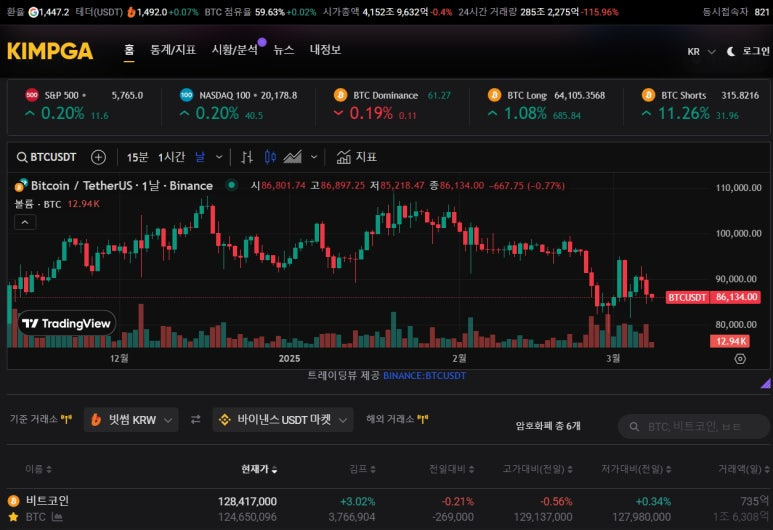Open the 바이낸스 USDT 마켓 dropdown

pyautogui.click(x=283, y=420)
